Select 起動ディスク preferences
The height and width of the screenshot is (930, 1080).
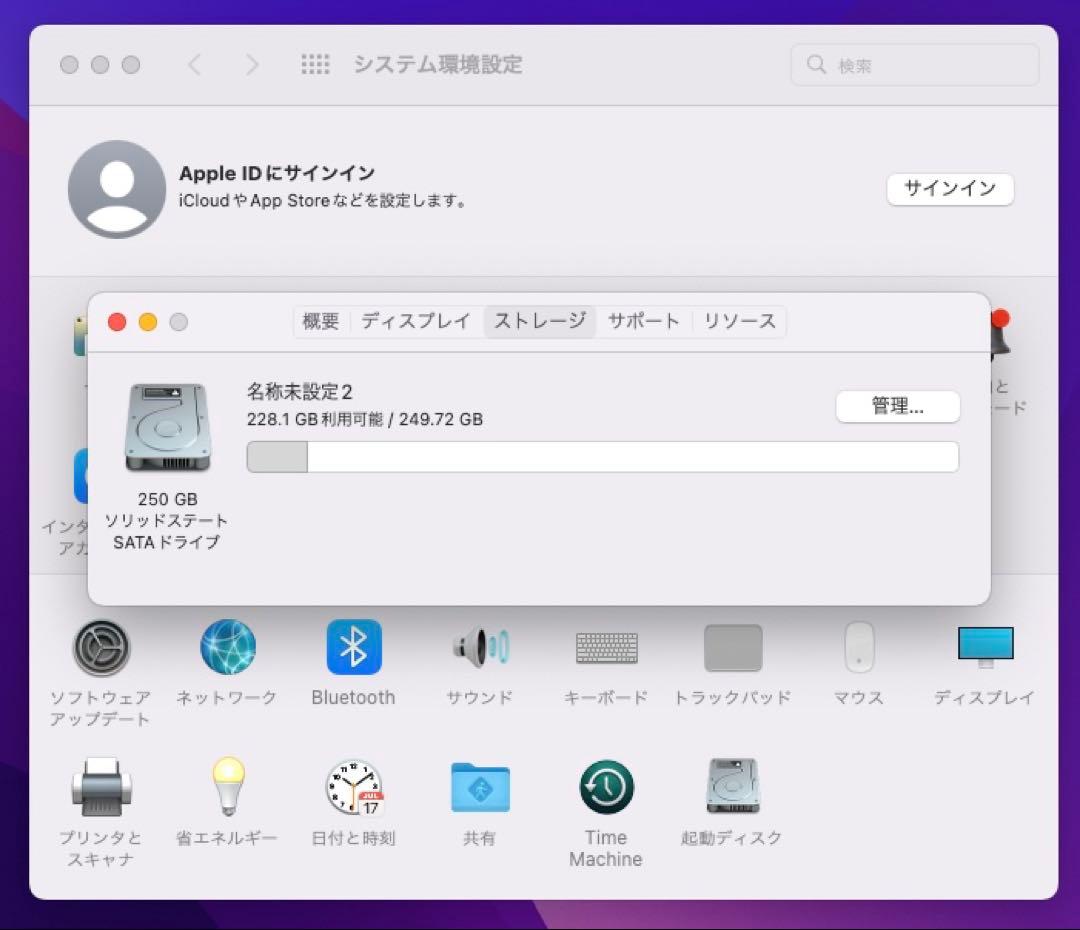point(732,788)
